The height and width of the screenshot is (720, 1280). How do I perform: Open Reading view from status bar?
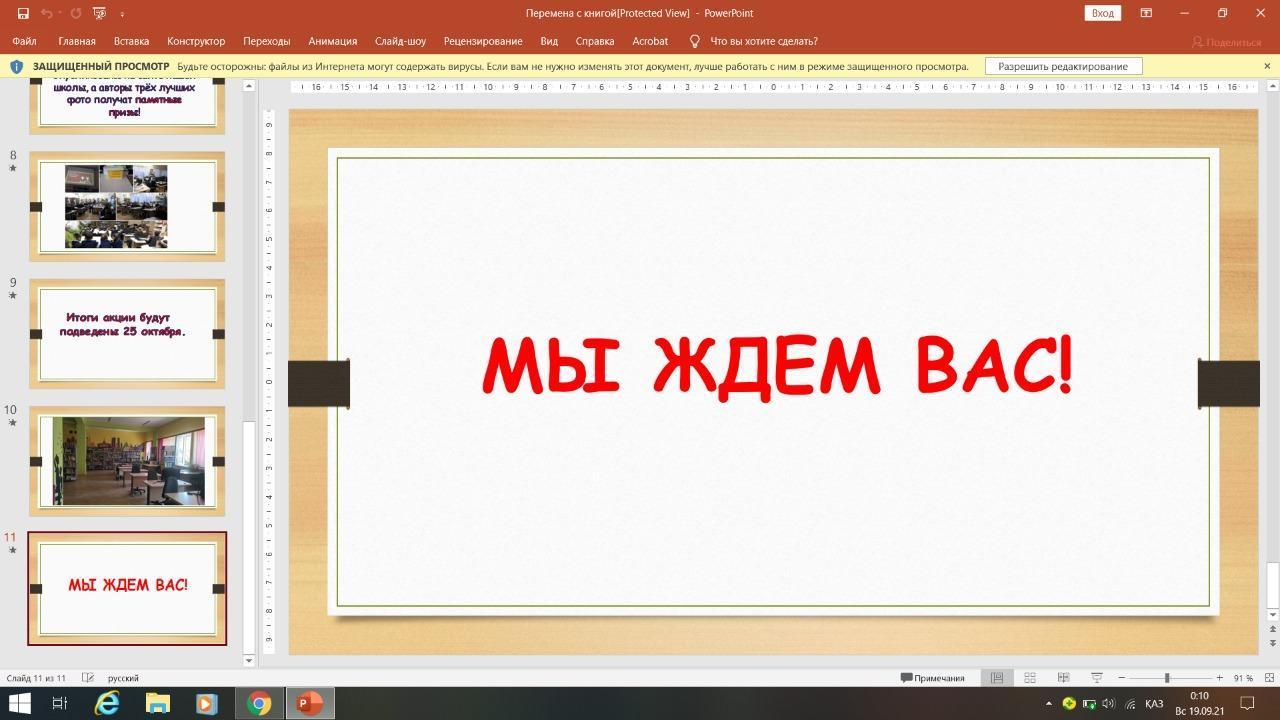tap(1063, 678)
